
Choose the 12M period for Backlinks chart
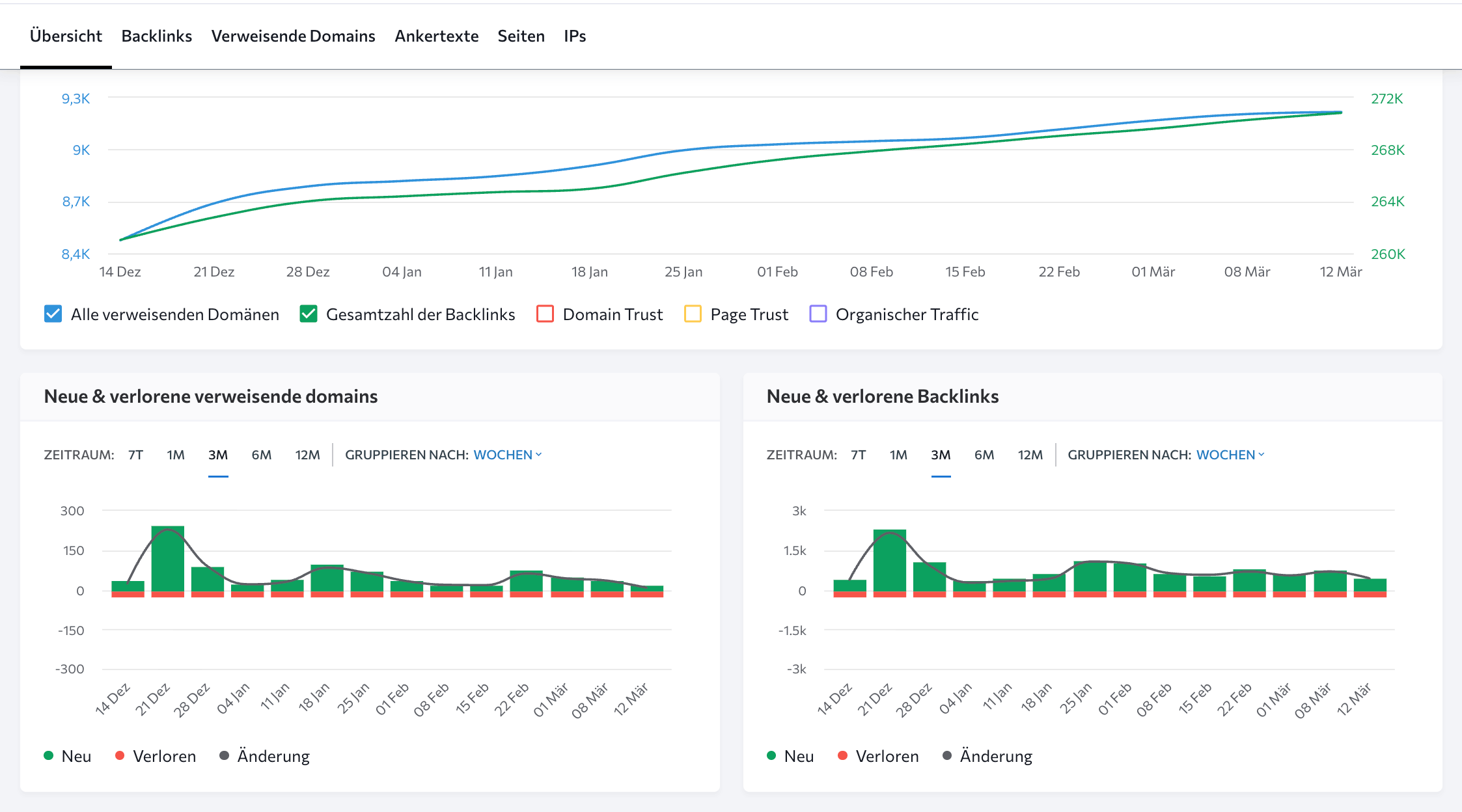1030,454
